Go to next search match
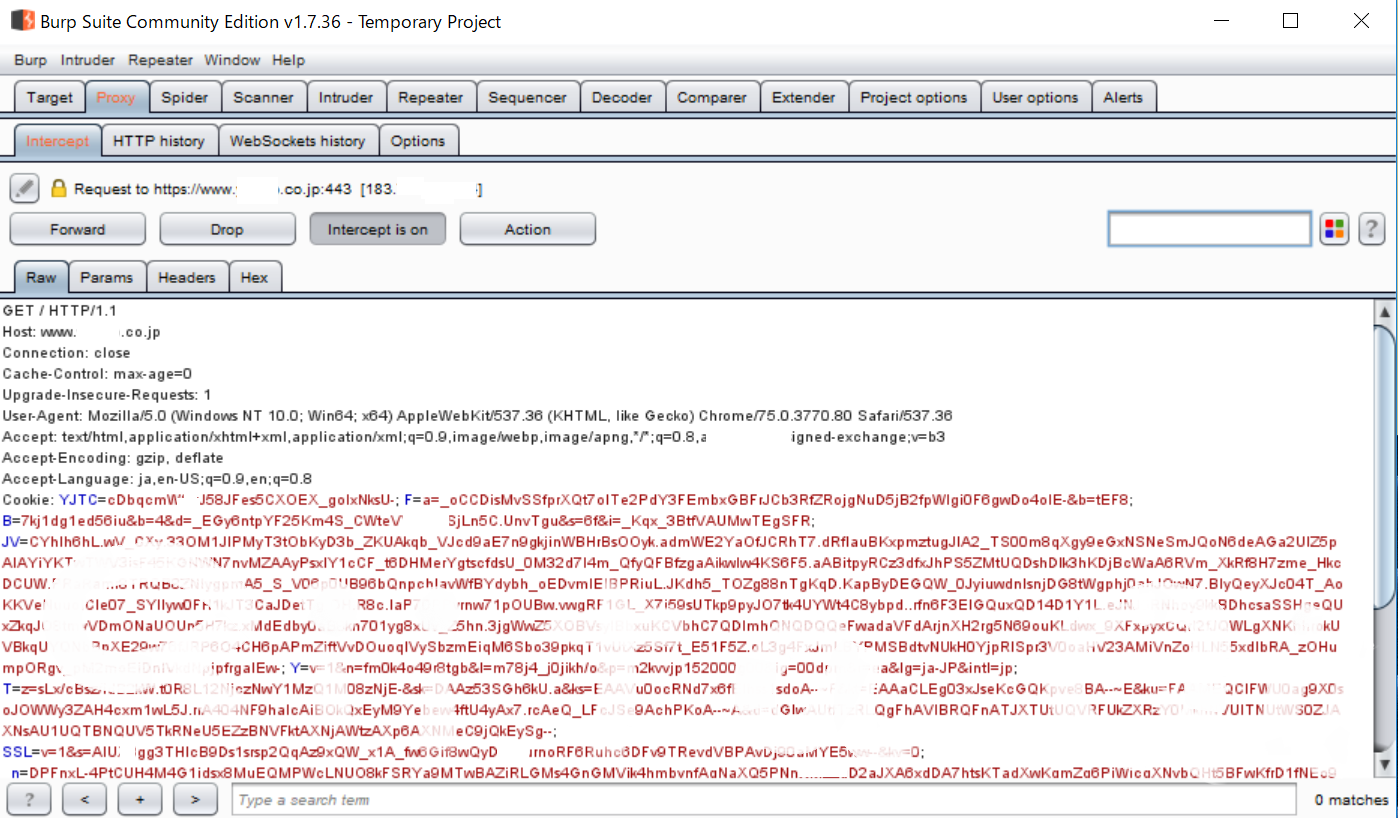Viewport: 1398px width, 818px height. coord(195,799)
